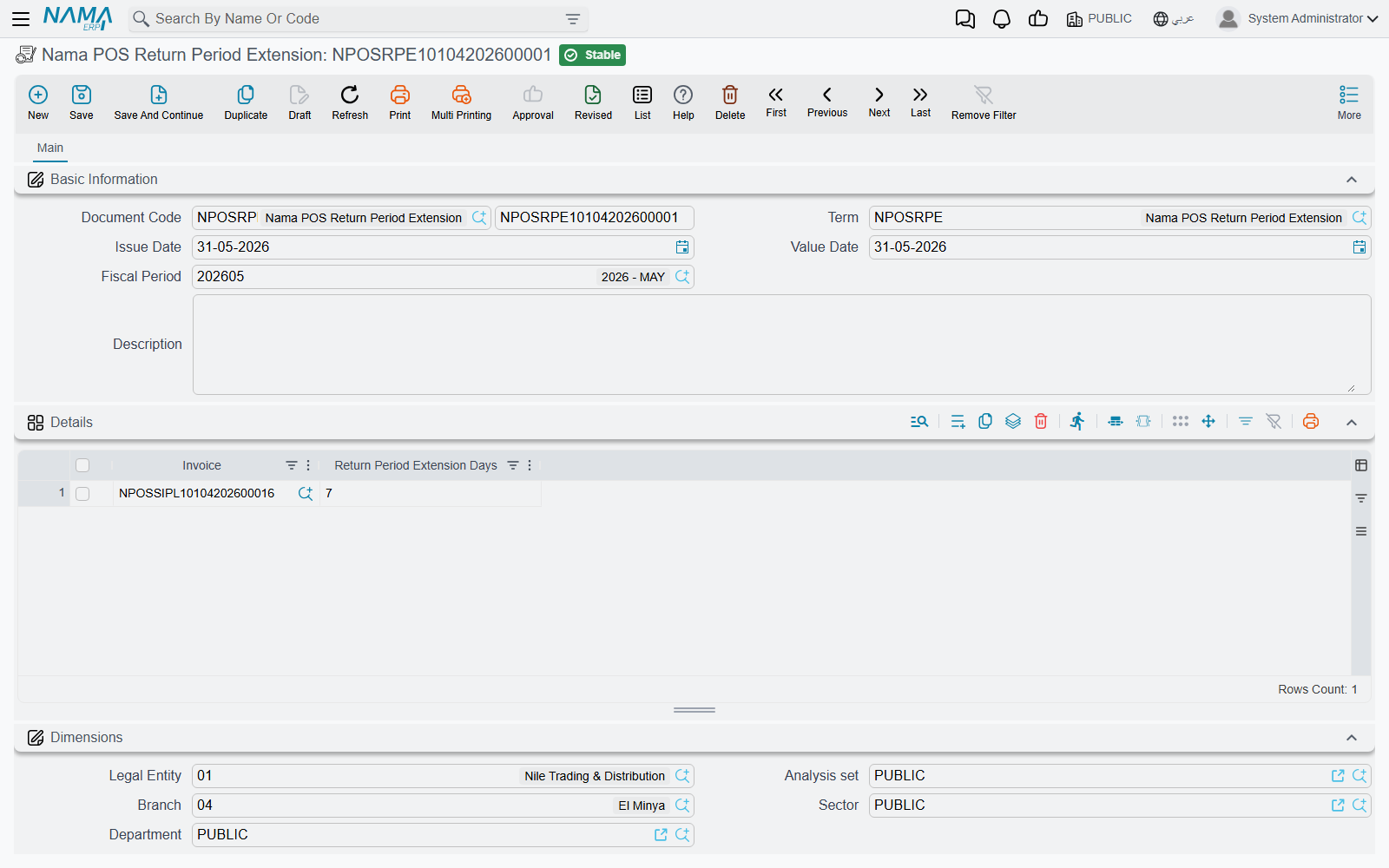Collapse the Dimensions section
The width and height of the screenshot is (1389, 868).
click(1352, 738)
